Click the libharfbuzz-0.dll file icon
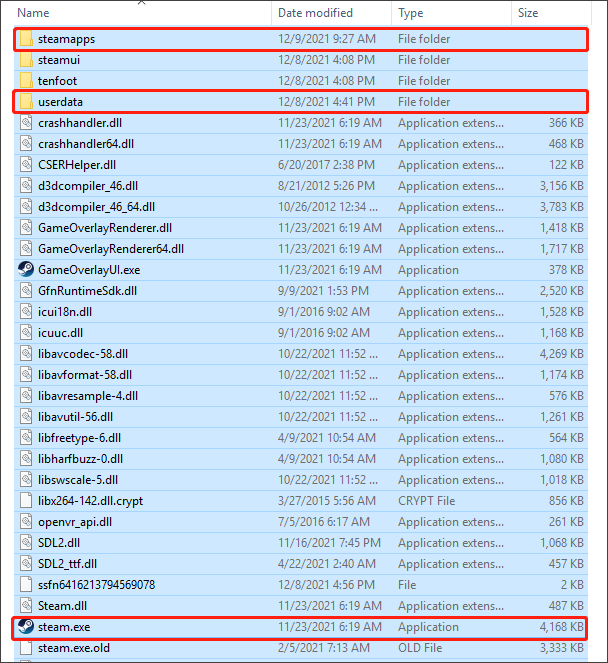This screenshot has height=663, width=608. pyautogui.click(x=26, y=458)
